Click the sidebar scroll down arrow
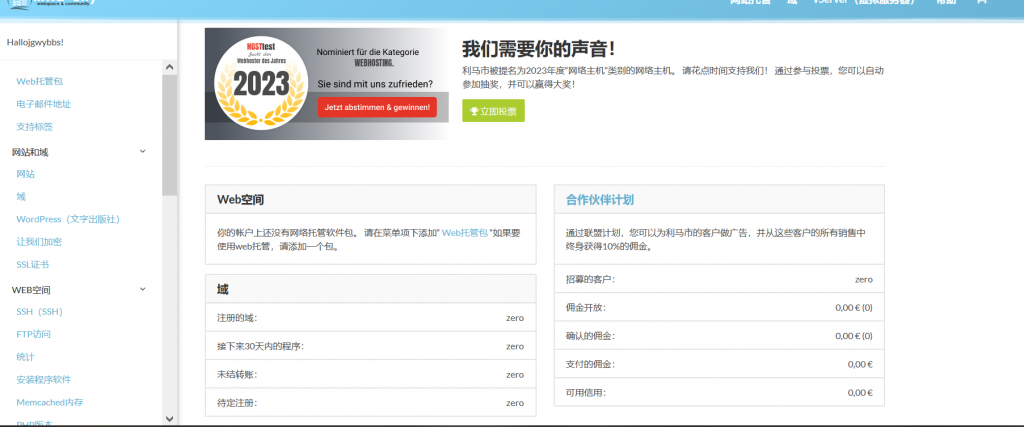Viewport: 1024px width, 427px height. (169, 418)
